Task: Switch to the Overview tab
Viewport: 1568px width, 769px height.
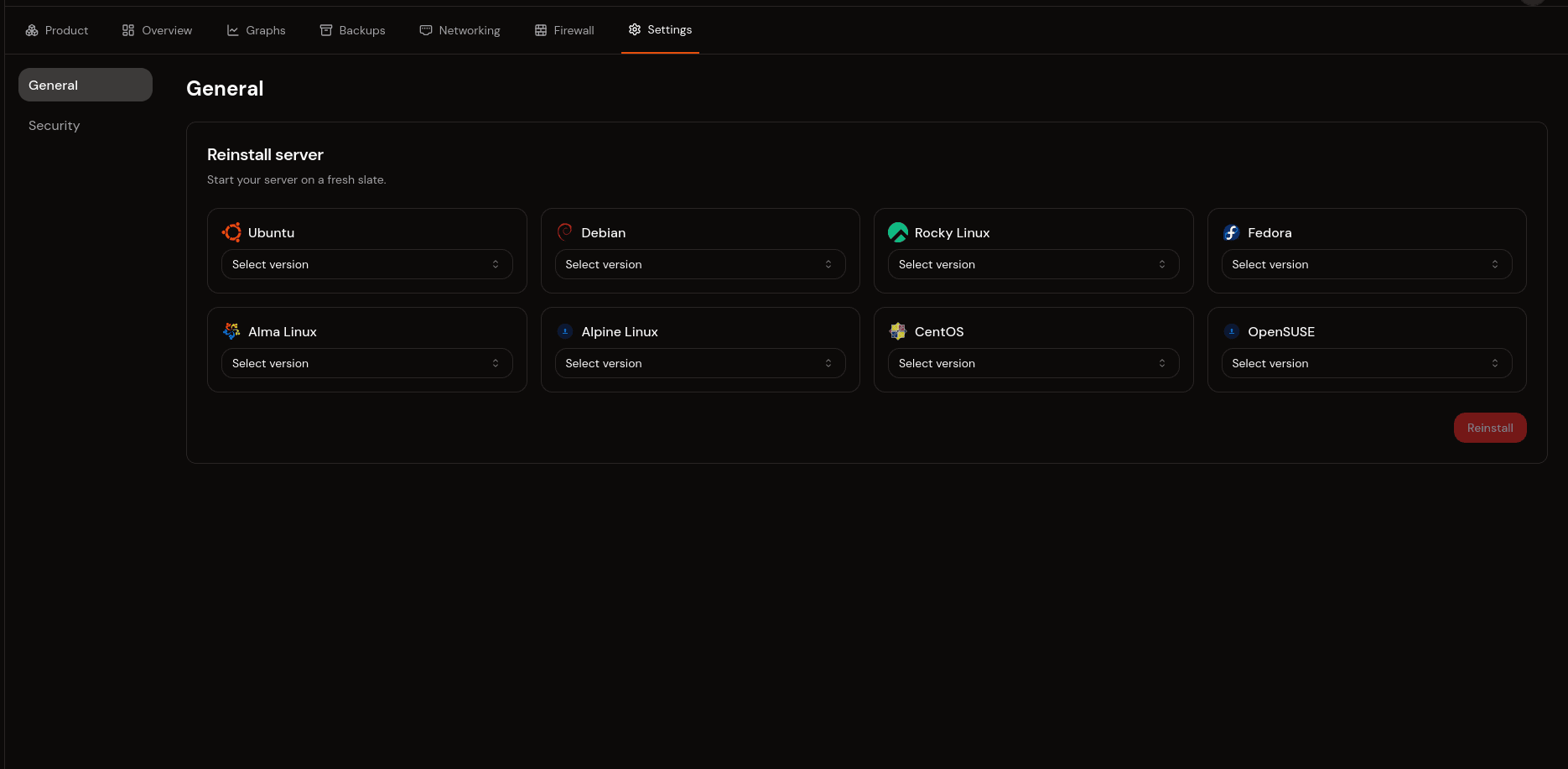Action: pyautogui.click(x=157, y=30)
